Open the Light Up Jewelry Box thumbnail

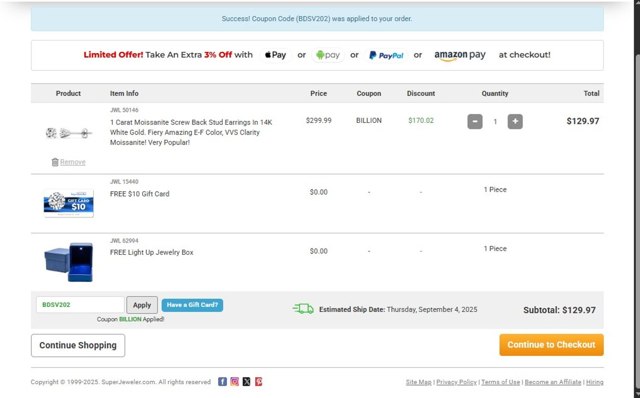(69, 262)
